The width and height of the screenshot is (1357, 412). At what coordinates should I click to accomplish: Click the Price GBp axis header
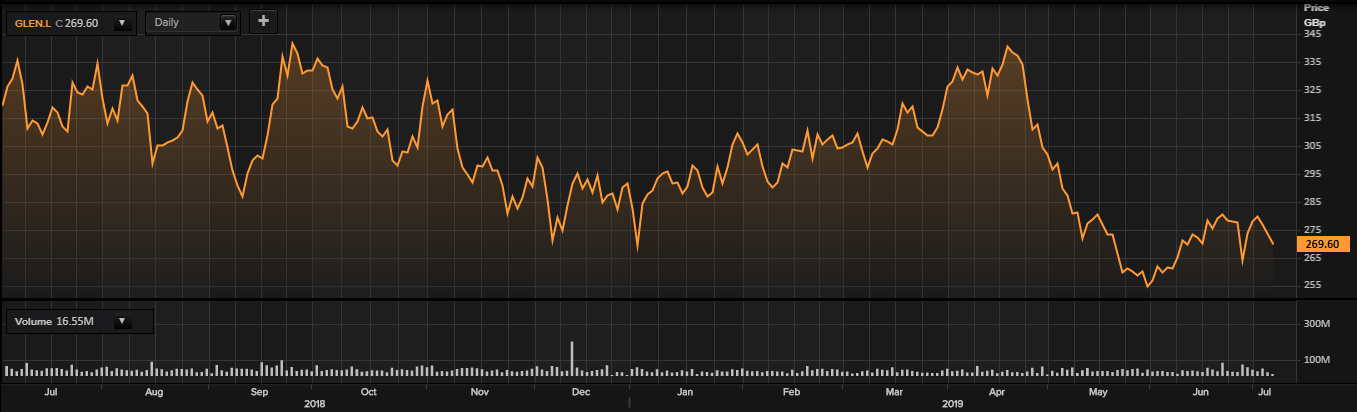(1315, 13)
